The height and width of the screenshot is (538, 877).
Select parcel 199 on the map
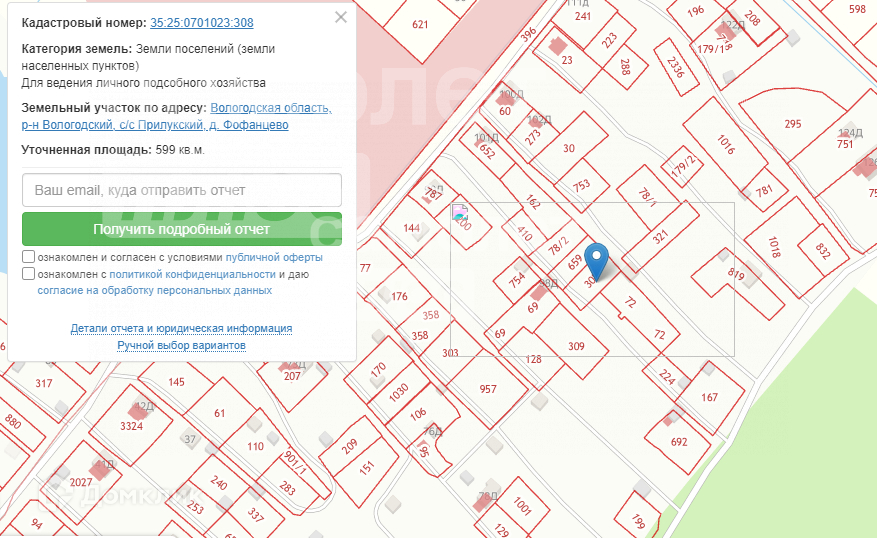click(638, 521)
